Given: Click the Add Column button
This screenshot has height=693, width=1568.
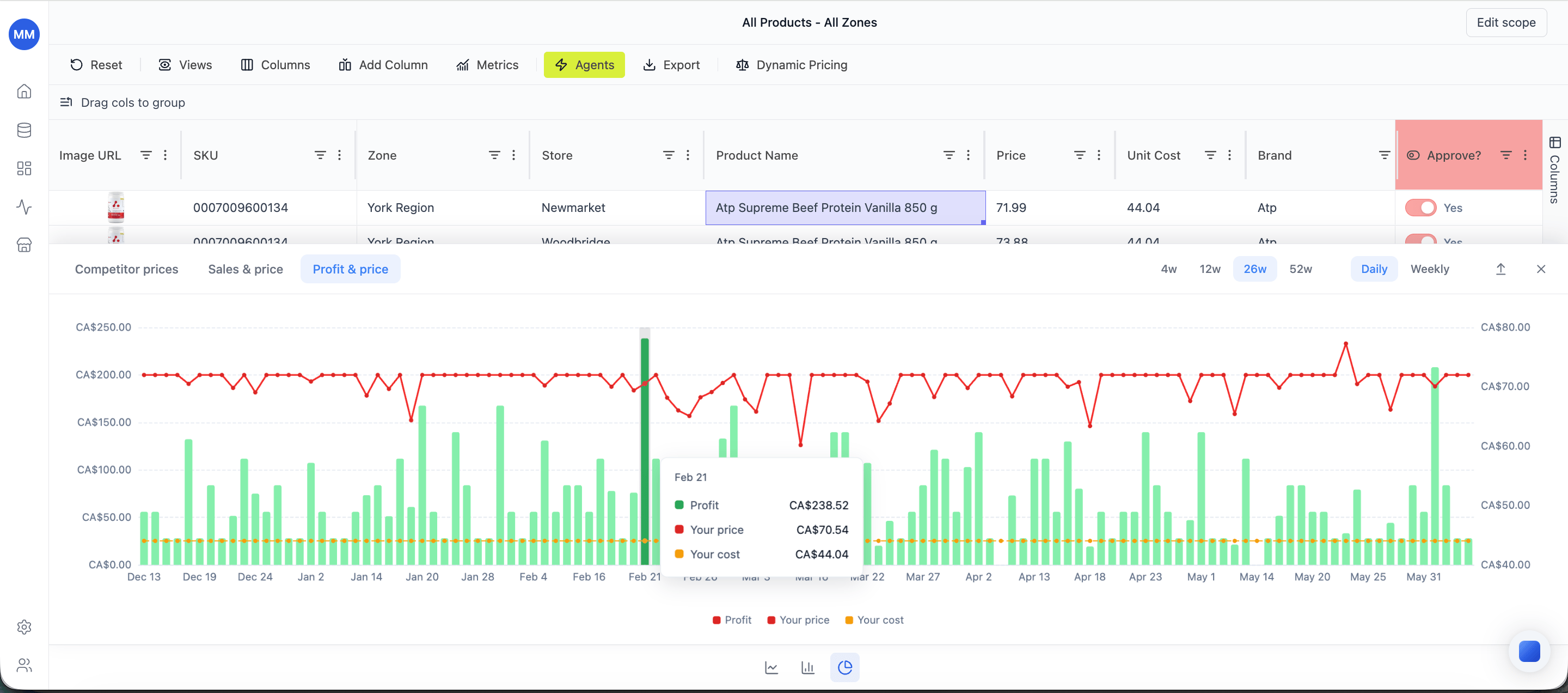Looking at the screenshot, I should pyautogui.click(x=383, y=64).
